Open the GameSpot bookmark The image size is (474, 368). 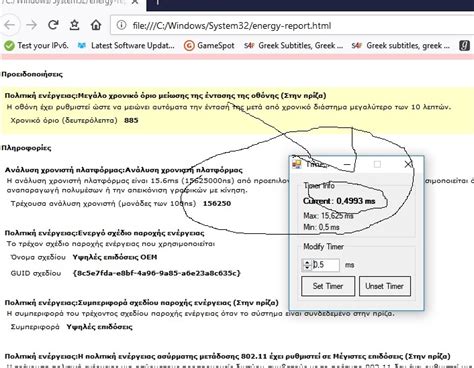click(209, 45)
